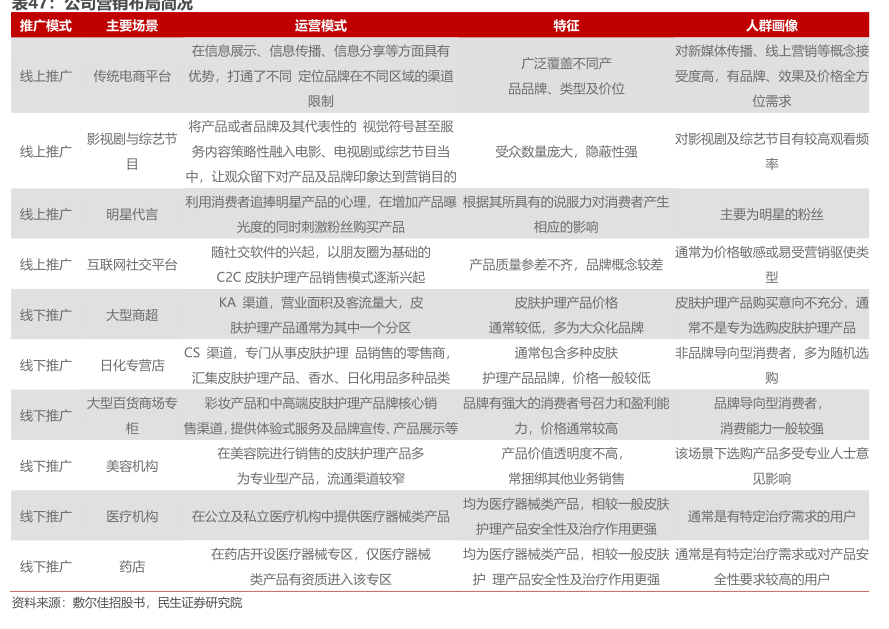
Task: Click the KA 渠道 operation cell
Action: (x=321, y=315)
